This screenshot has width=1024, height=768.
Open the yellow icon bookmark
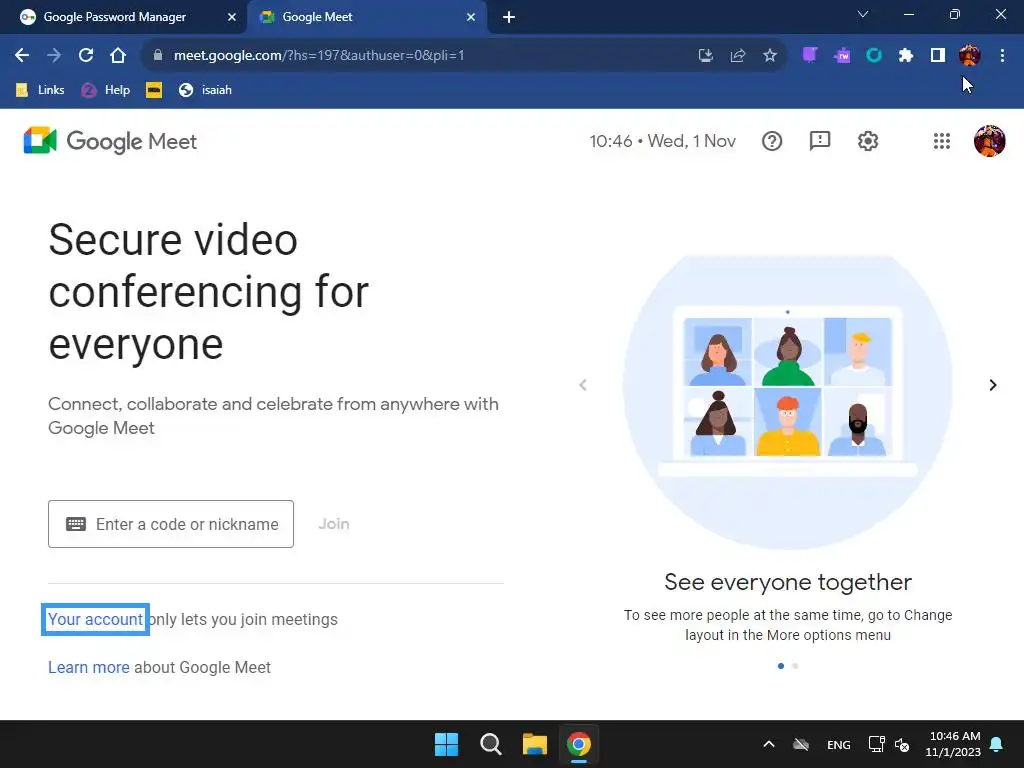154,89
